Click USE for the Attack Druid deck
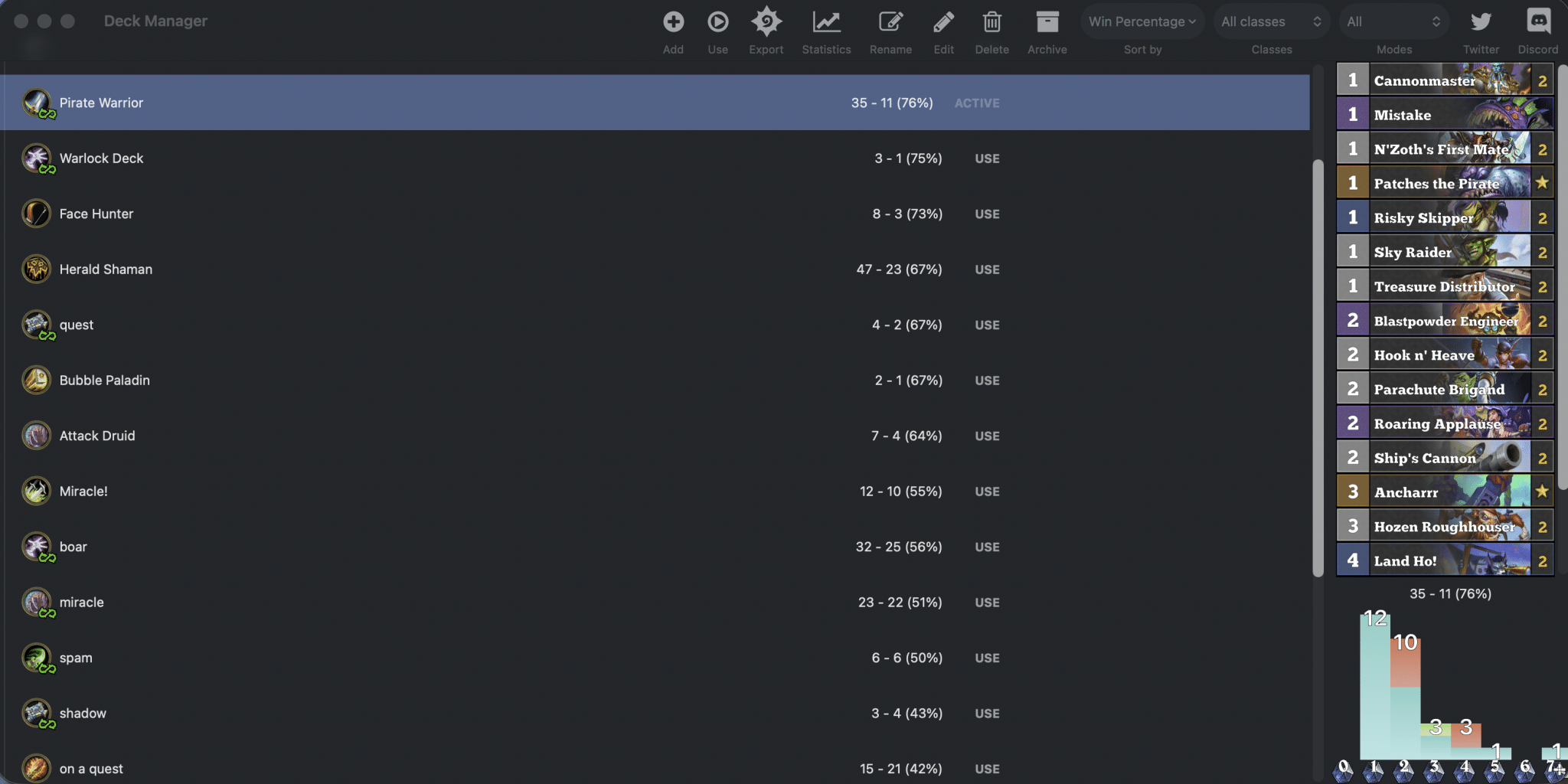 click(x=987, y=436)
